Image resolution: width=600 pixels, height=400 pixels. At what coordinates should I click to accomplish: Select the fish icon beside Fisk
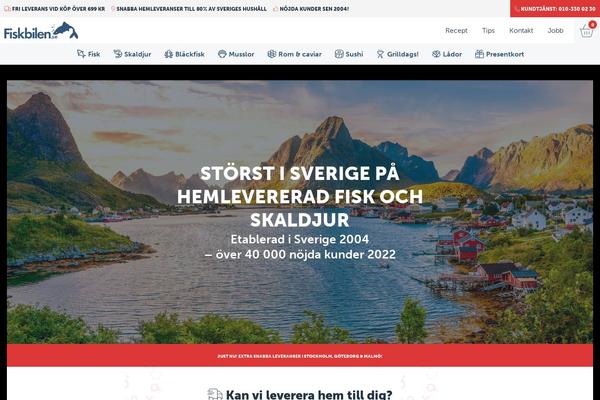click(81, 54)
